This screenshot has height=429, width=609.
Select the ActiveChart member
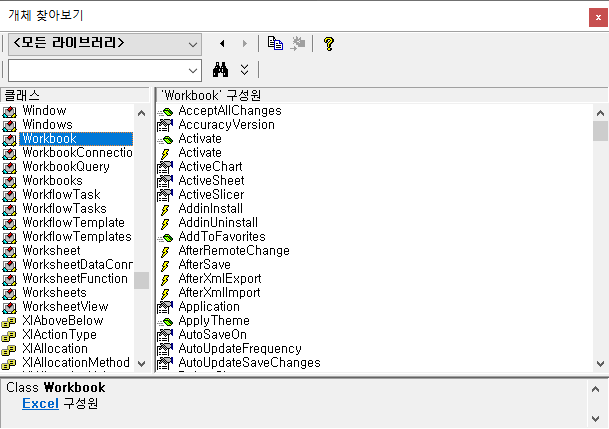(x=210, y=167)
